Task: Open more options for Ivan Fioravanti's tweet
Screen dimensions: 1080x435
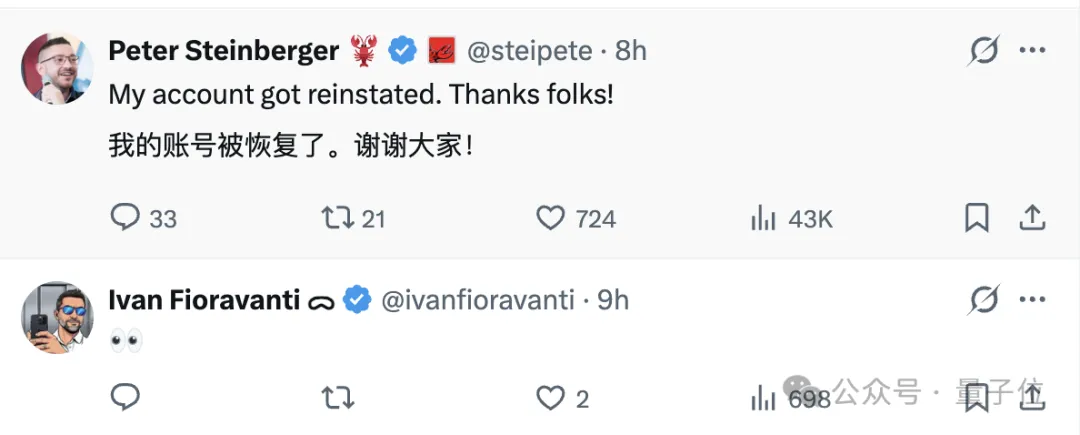Action: 1032,299
